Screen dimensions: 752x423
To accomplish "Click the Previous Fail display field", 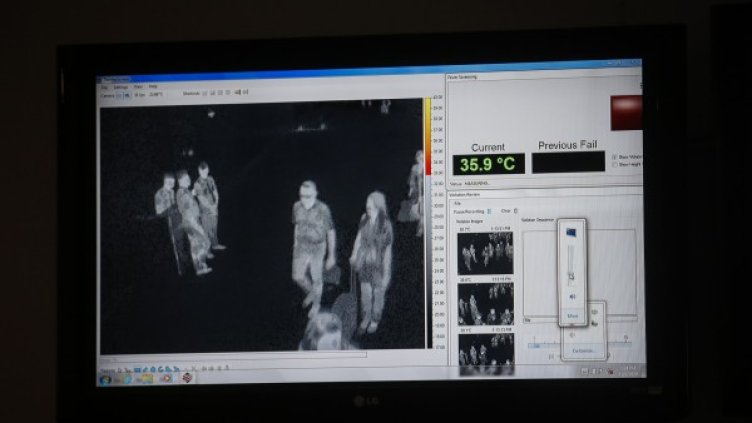I will point(567,162).
